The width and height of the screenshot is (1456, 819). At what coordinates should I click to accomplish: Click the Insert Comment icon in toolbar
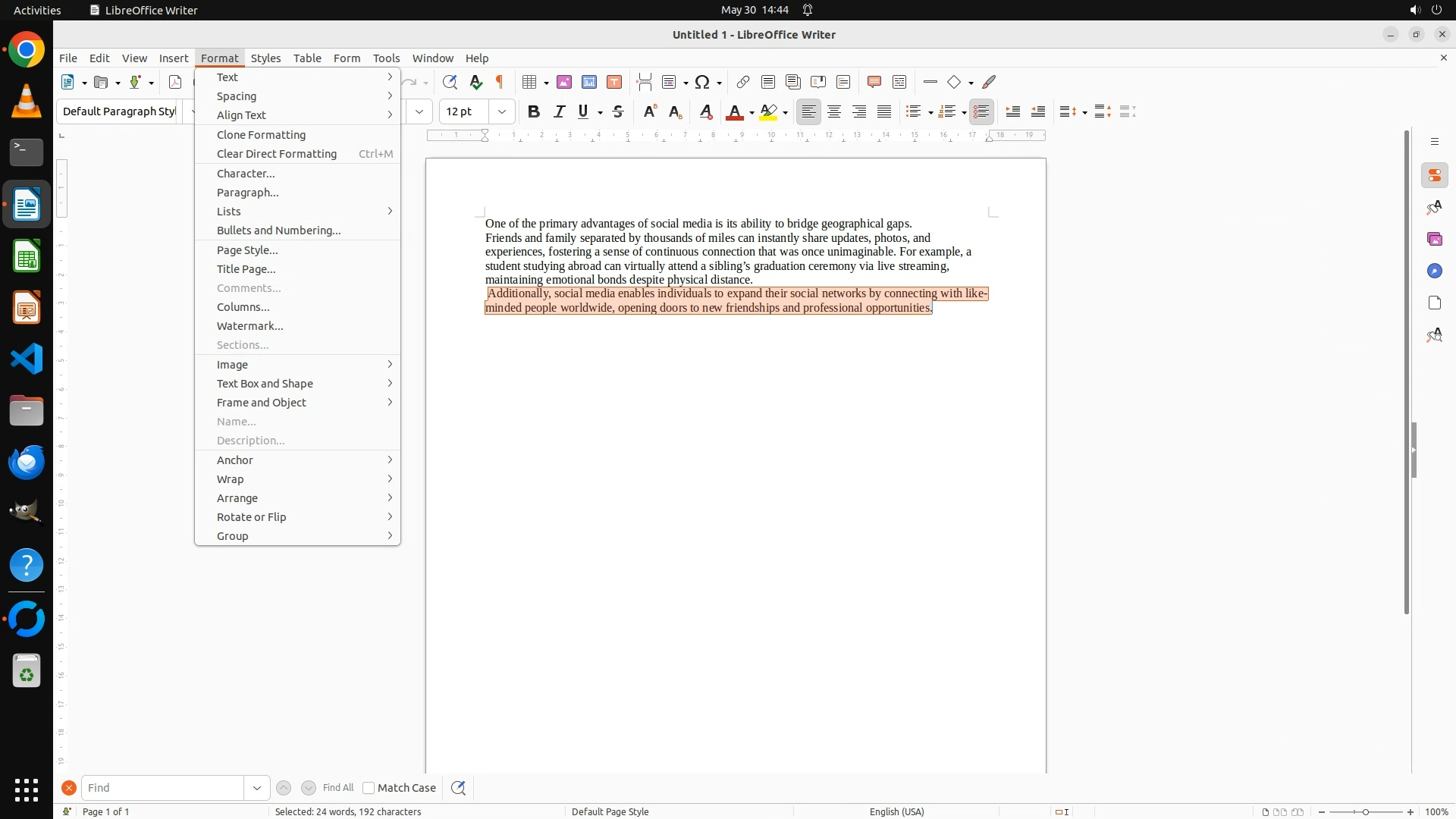874,82
